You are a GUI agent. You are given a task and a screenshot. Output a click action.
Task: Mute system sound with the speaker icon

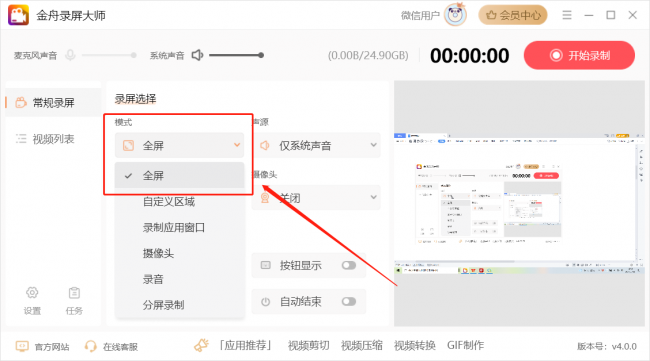click(x=197, y=55)
